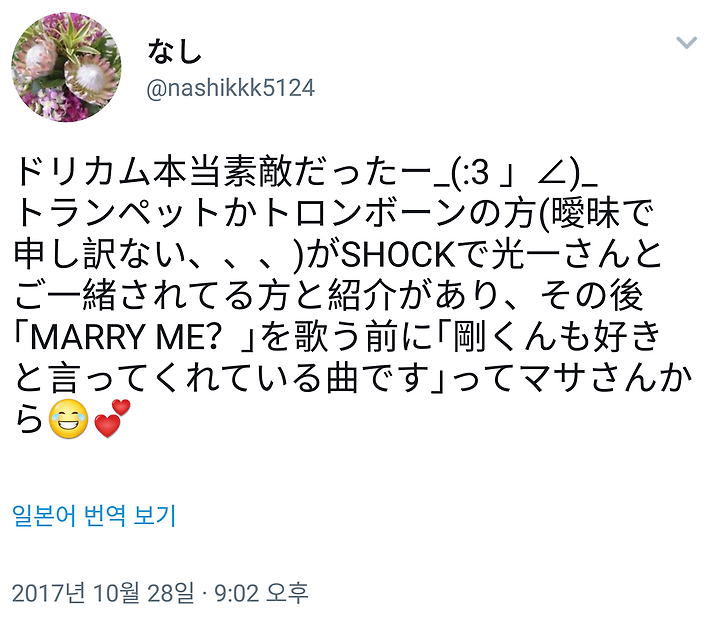Open the tweet options chevron menu
The height and width of the screenshot is (624, 720).
686,42
